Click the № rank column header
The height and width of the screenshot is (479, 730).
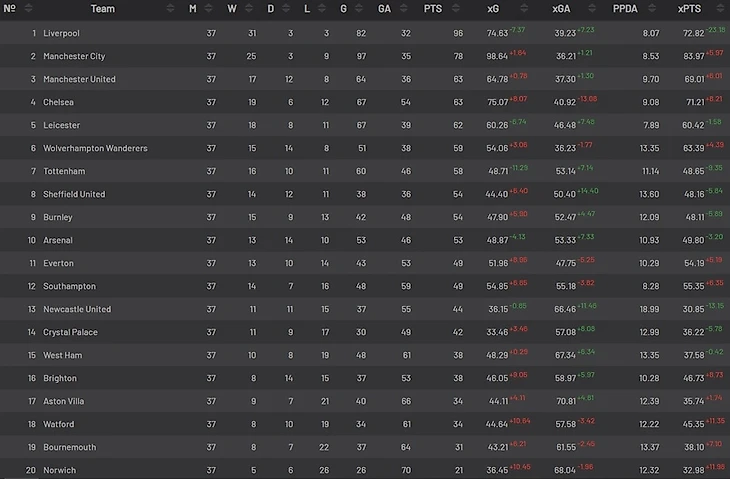pos(10,9)
